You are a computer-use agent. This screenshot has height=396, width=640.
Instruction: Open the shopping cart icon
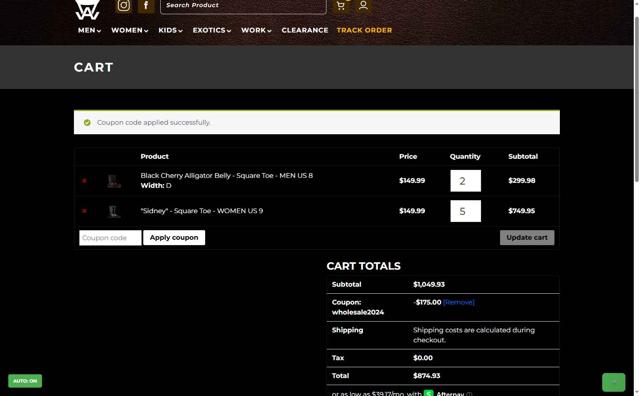(341, 6)
